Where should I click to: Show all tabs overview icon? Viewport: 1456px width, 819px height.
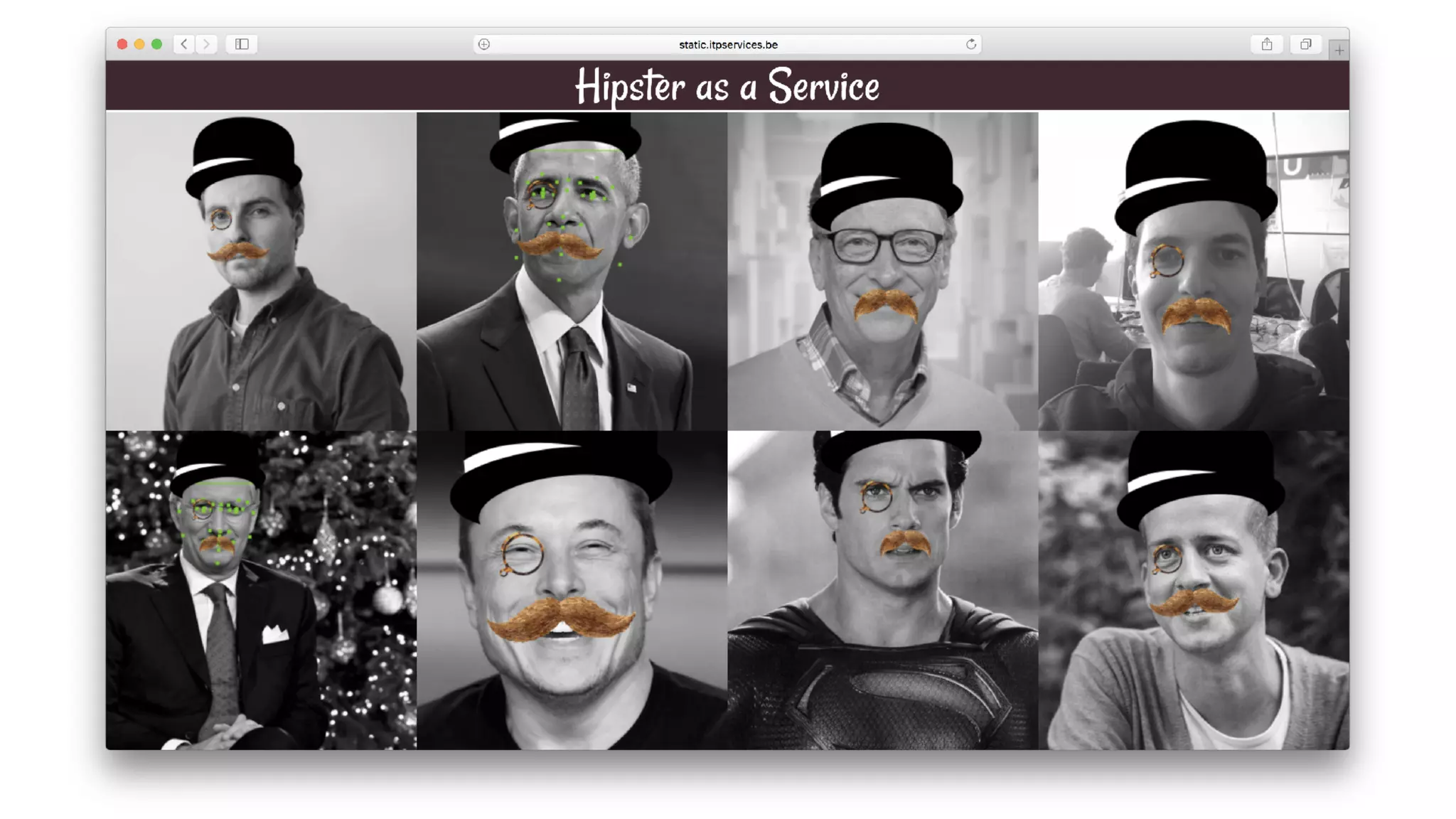point(1306,44)
